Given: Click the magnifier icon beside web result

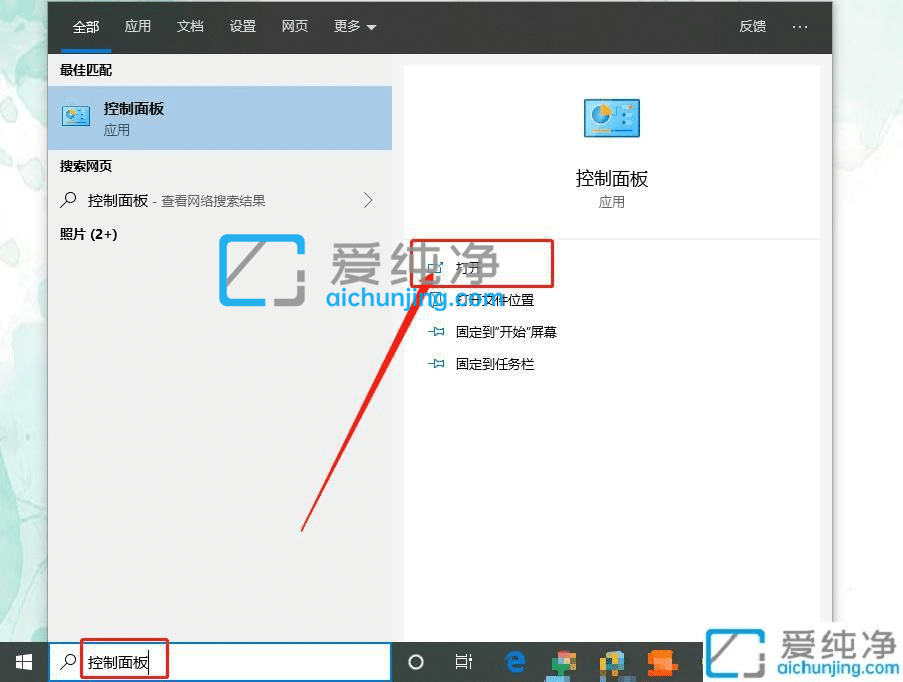Looking at the screenshot, I should coord(68,200).
